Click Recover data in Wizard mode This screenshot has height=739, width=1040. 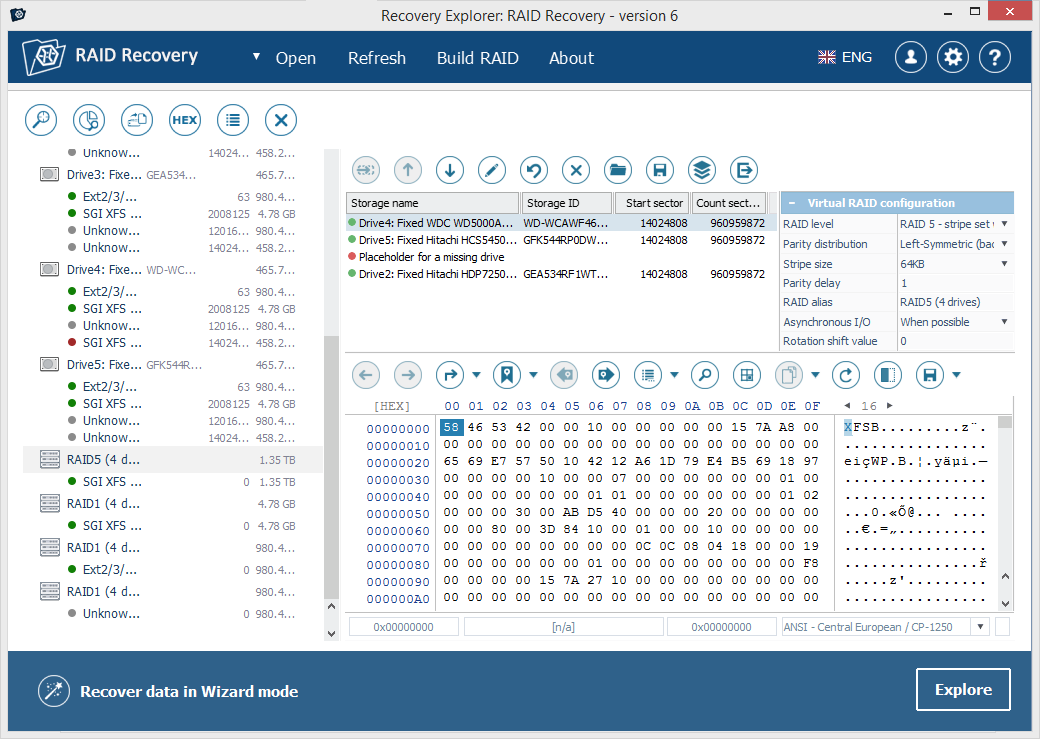pos(189,691)
